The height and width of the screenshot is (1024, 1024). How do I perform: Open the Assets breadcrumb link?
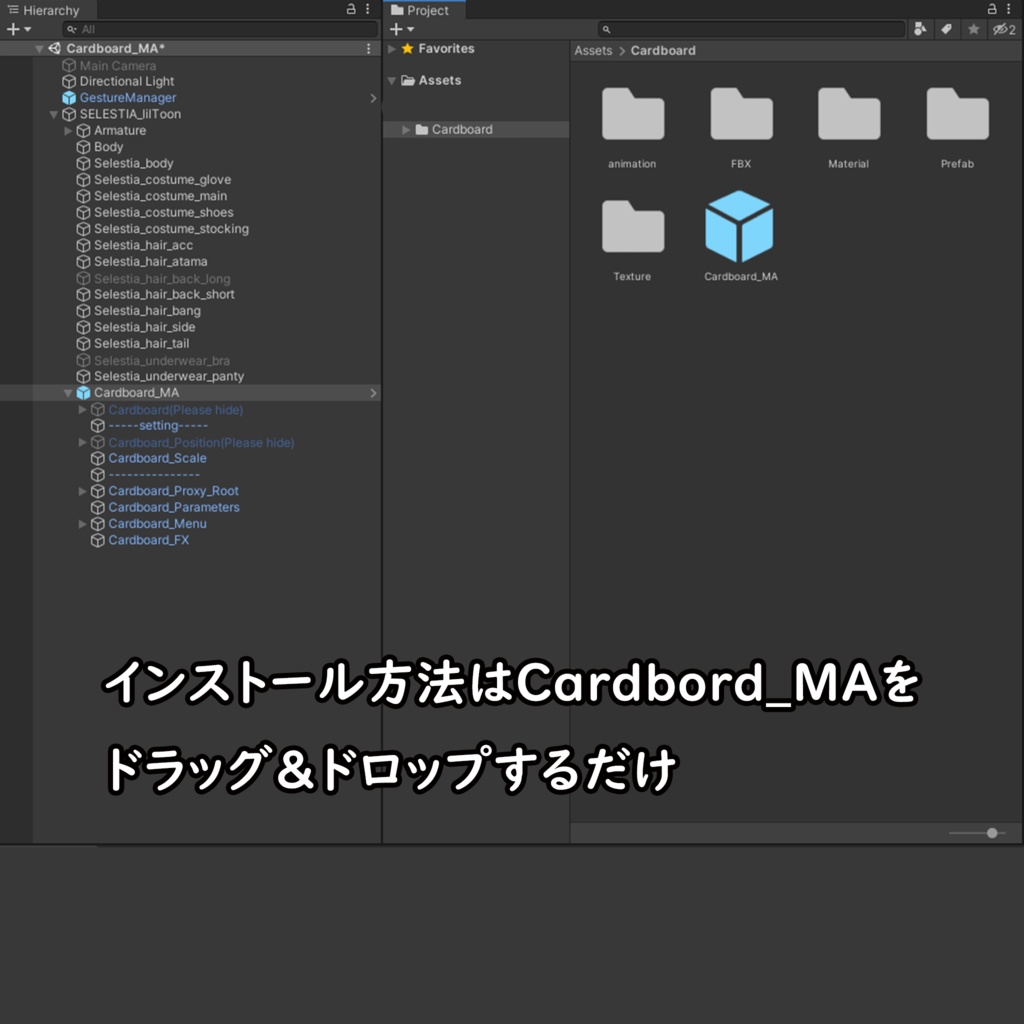(593, 50)
